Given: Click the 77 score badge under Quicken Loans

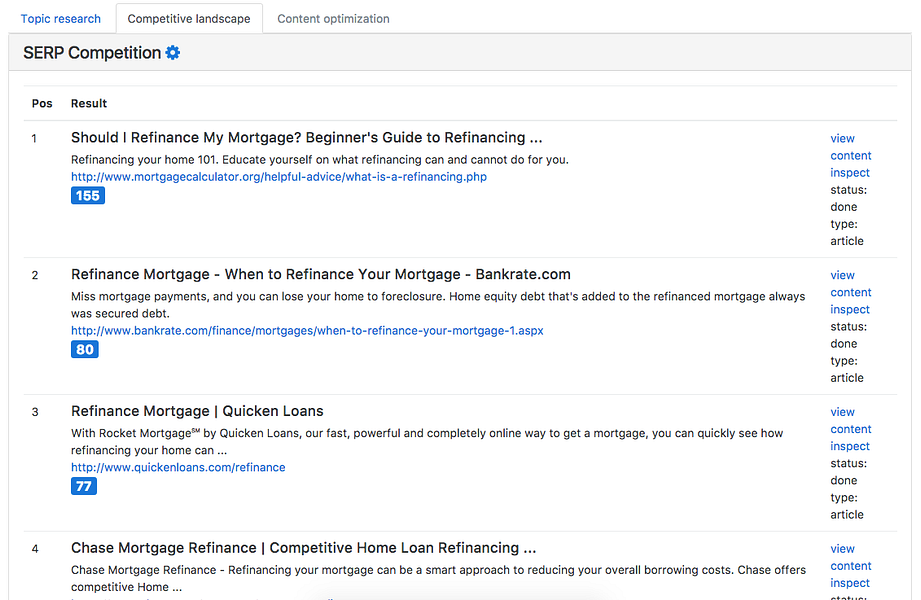Looking at the screenshot, I should [84, 486].
